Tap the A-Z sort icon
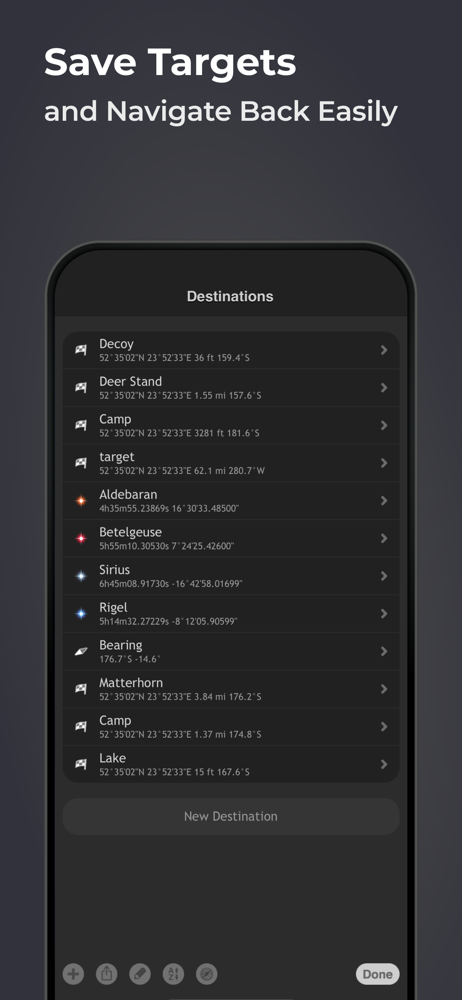462x1000 pixels. tap(173, 974)
